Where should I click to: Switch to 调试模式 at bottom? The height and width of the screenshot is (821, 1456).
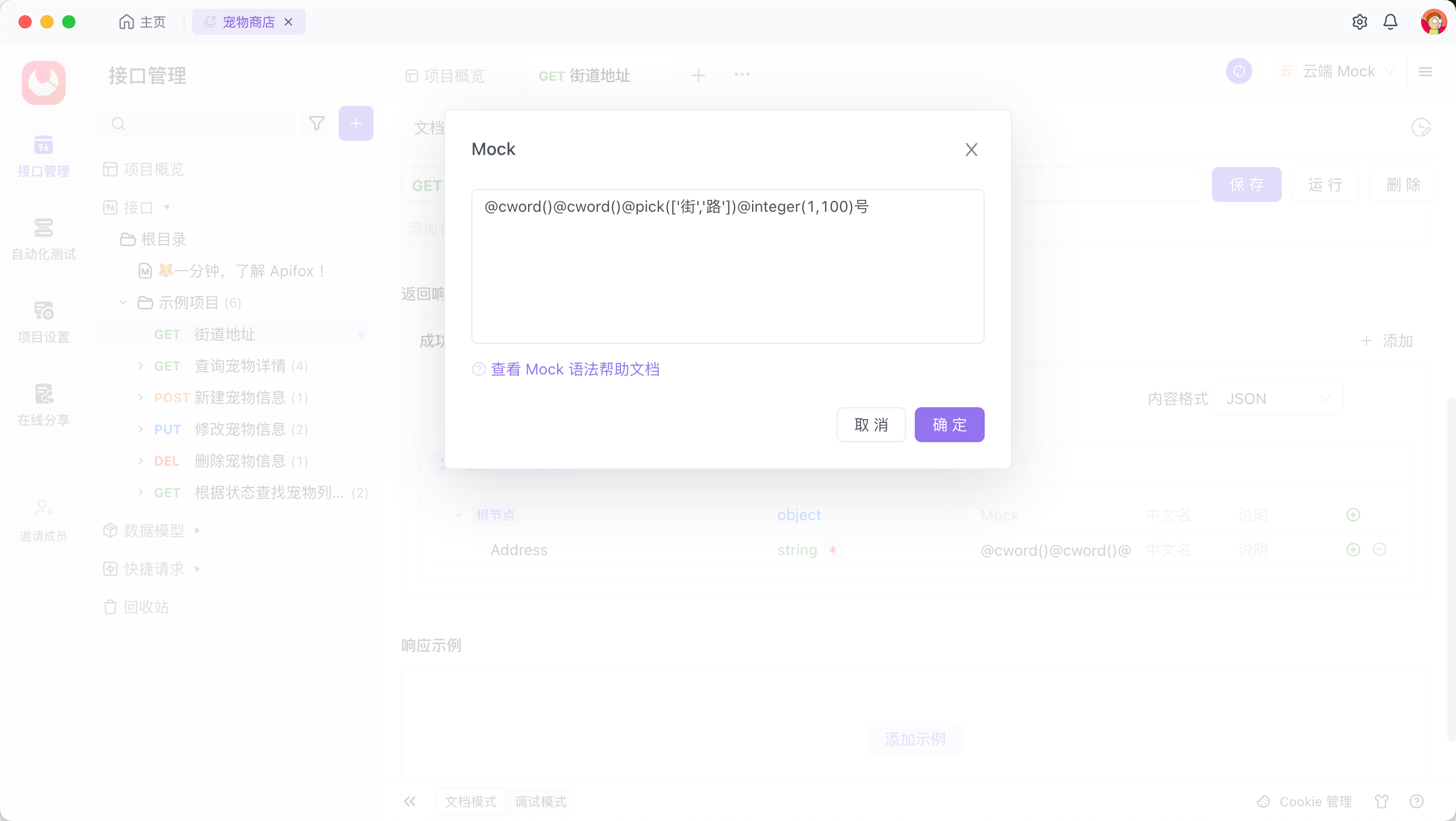point(540,801)
